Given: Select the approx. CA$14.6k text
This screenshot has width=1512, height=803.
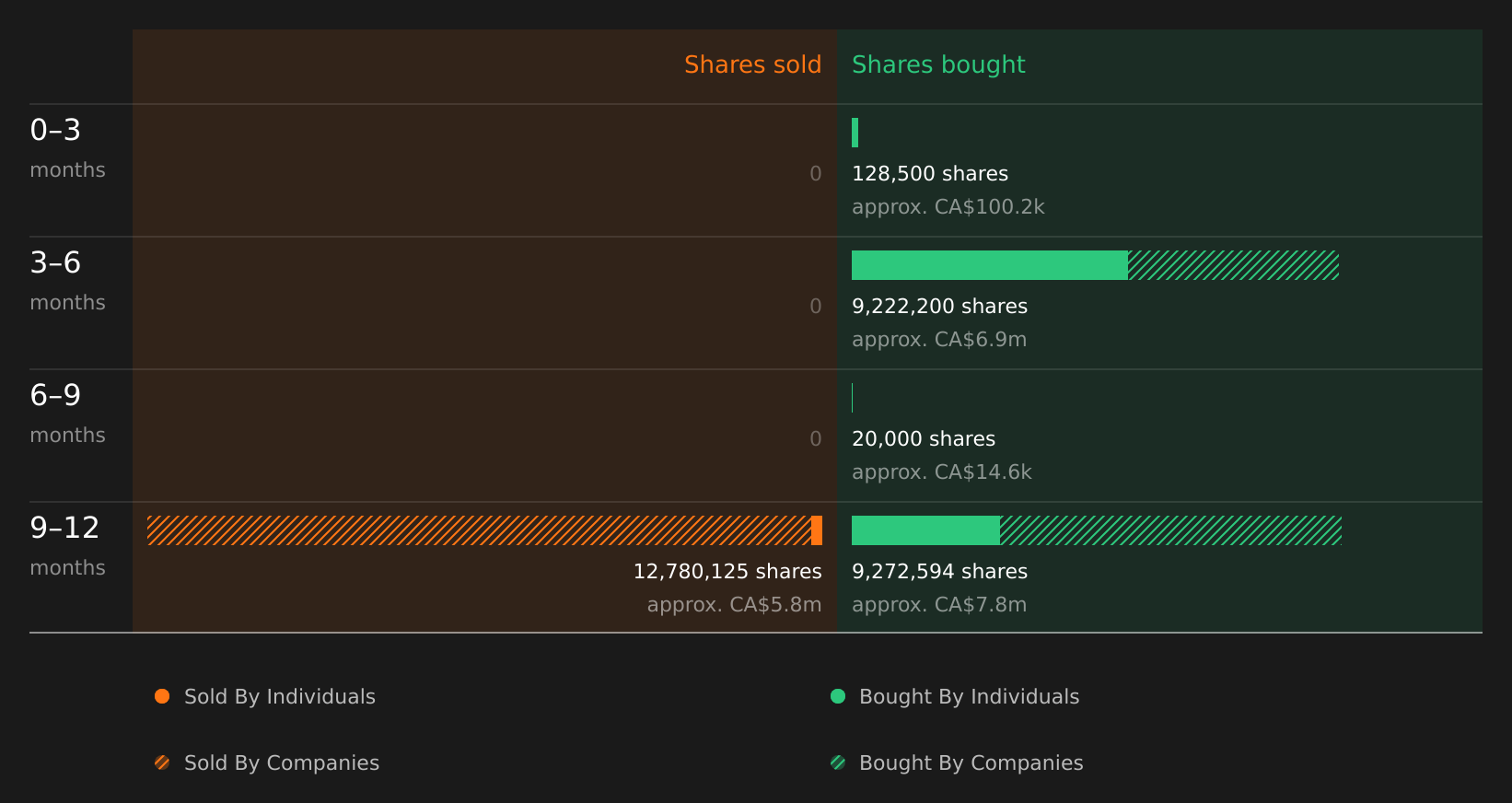Looking at the screenshot, I should pyautogui.click(x=942, y=472).
